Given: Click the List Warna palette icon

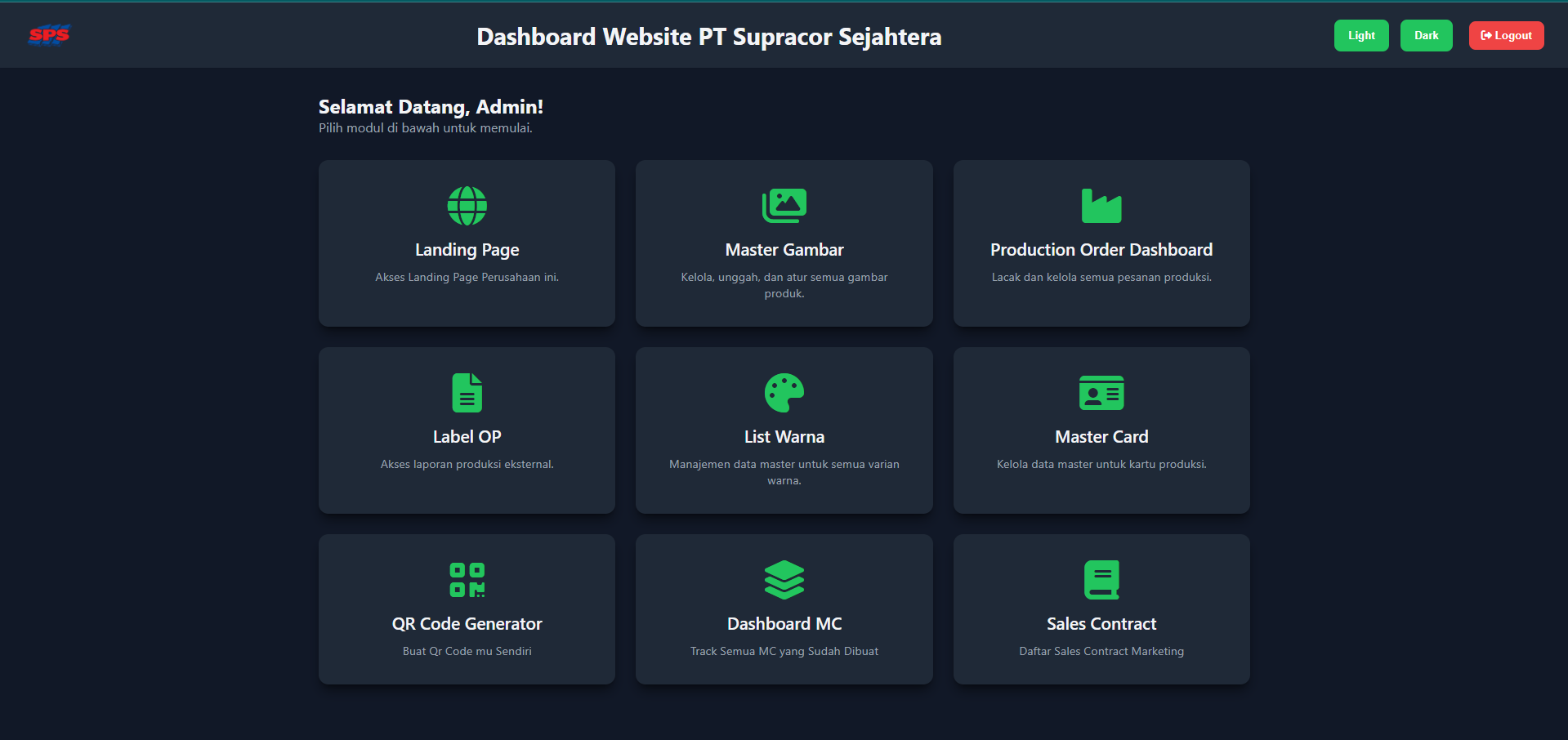Looking at the screenshot, I should pyautogui.click(x=784, y=393).
